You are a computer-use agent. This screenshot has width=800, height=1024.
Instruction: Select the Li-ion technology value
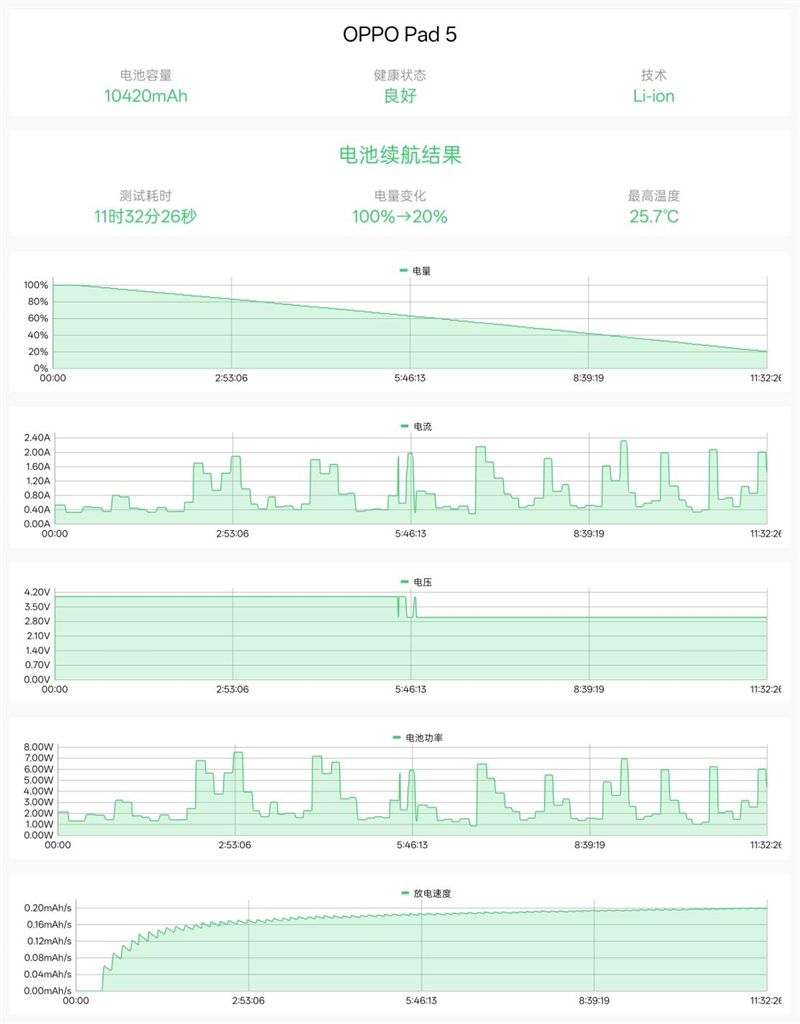pos(654,96)
